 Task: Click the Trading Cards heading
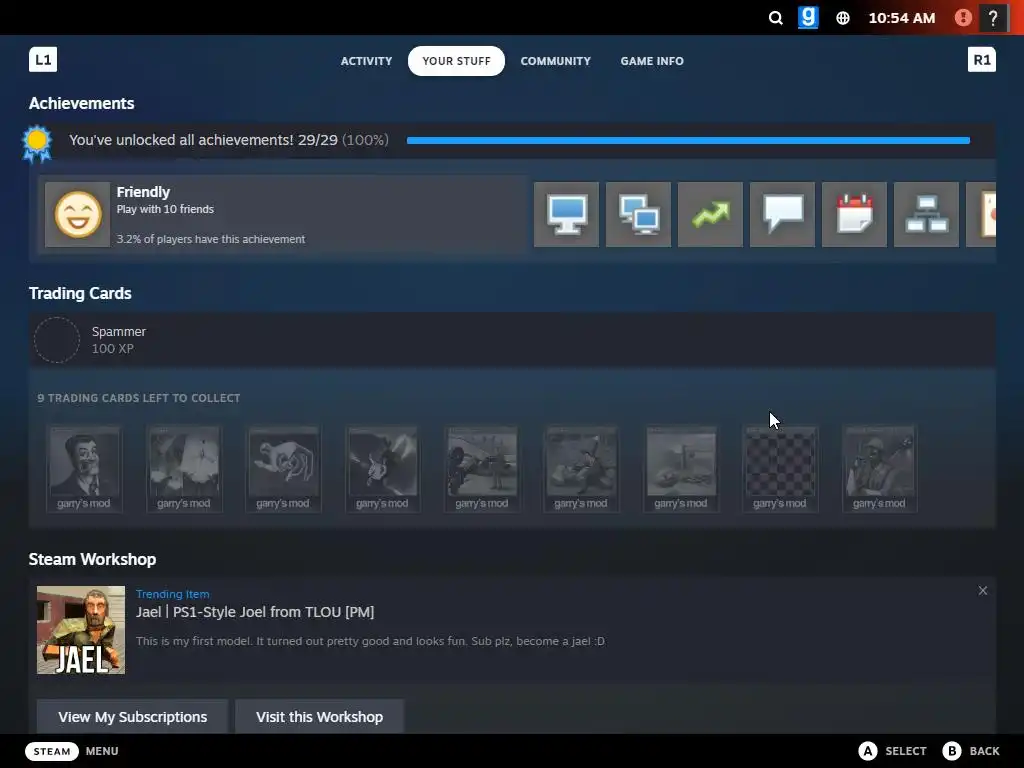pyautogui.click(x=80, y=293)
